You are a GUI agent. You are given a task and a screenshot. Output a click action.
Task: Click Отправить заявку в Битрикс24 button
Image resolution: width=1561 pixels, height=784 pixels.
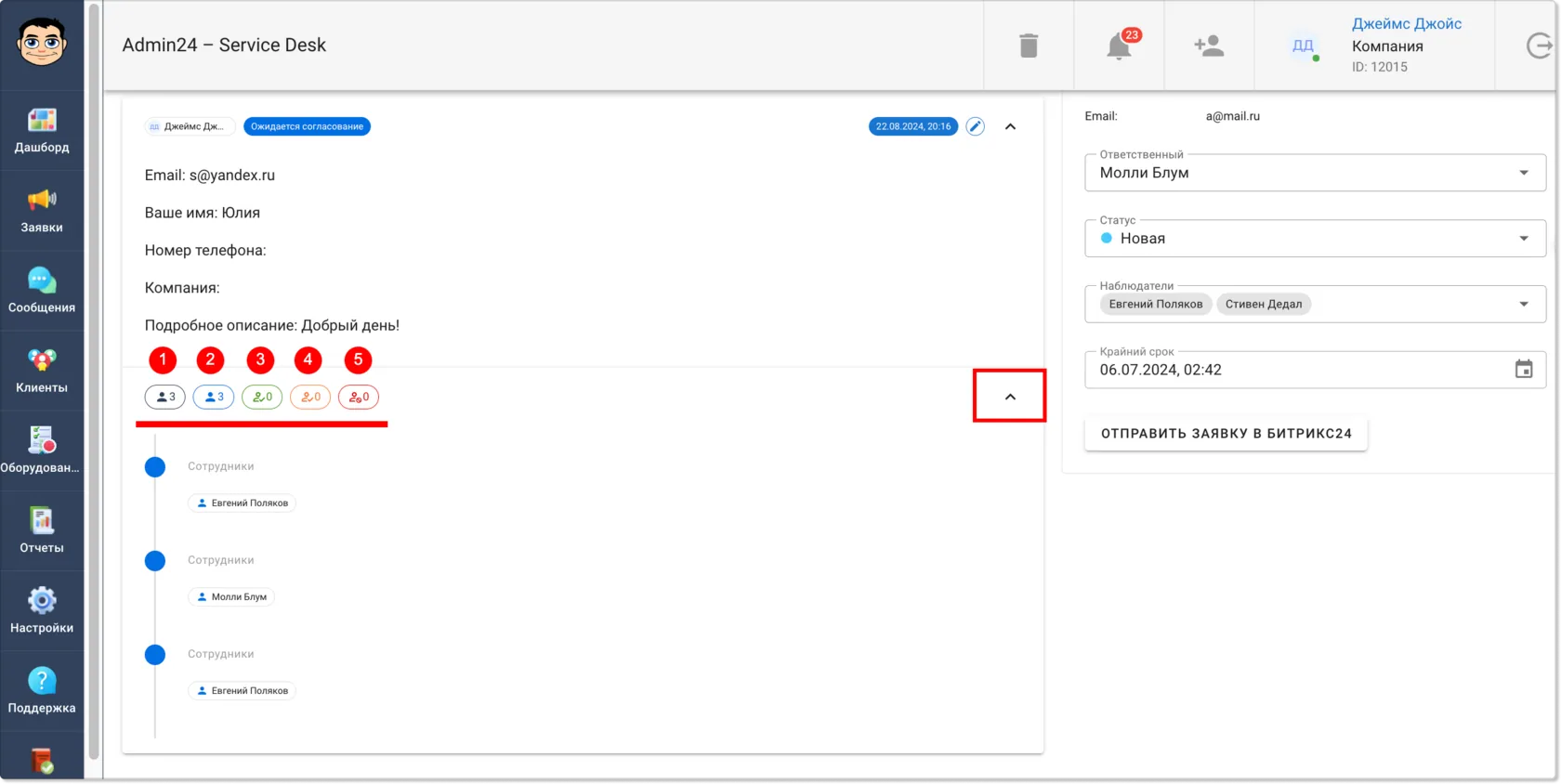tap(1226, 434)
